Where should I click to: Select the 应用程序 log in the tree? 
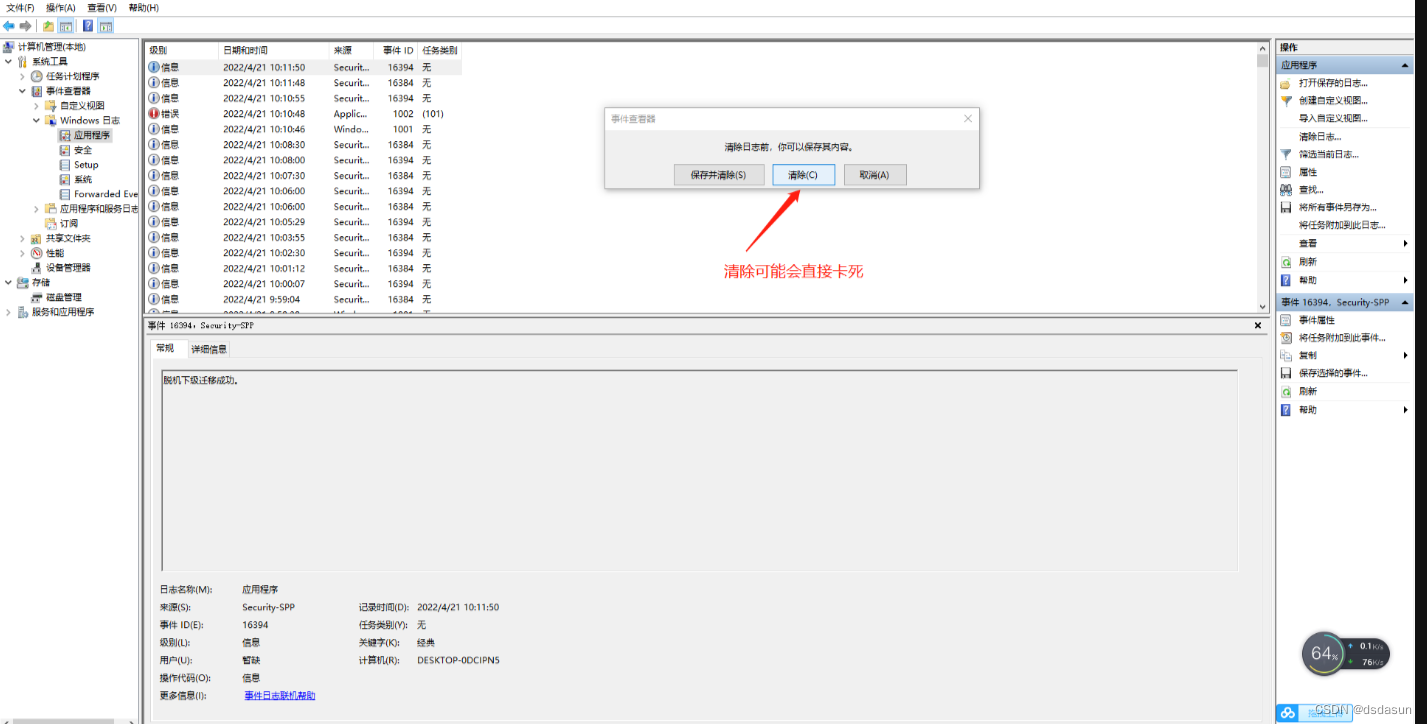coord(92,135)
